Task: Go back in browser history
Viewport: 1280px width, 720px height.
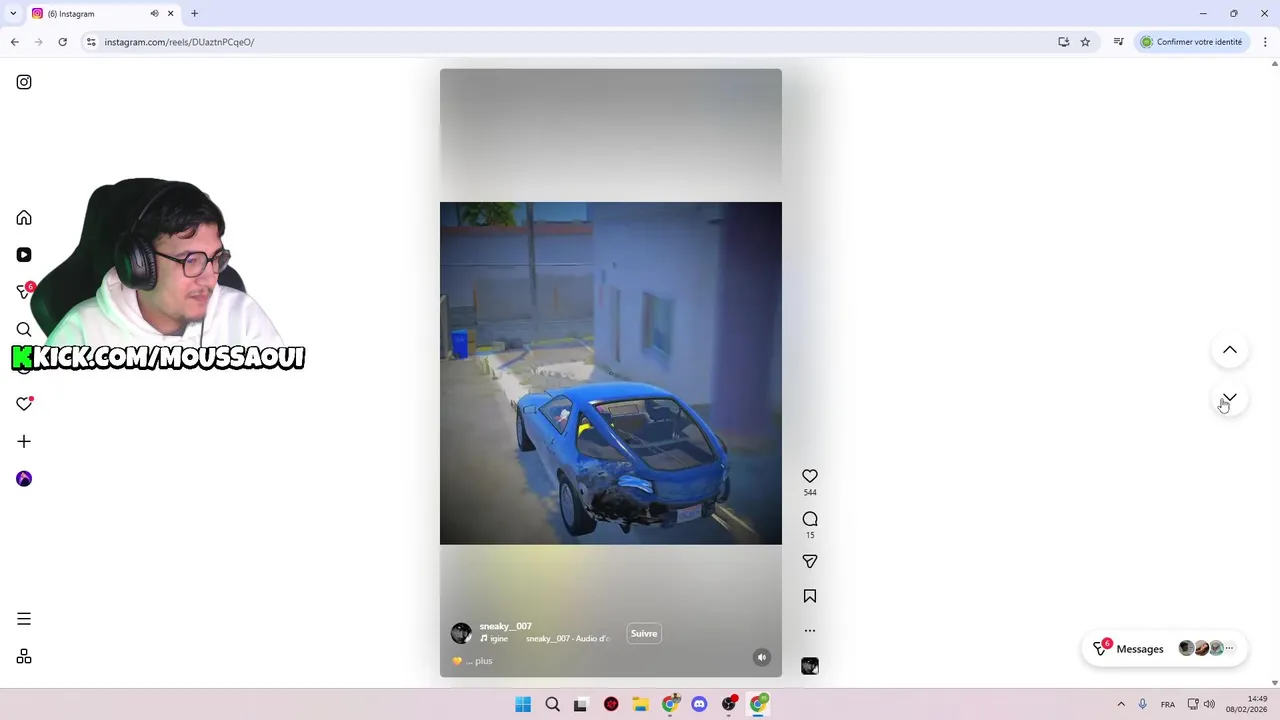Action: (x=15, y=42)
